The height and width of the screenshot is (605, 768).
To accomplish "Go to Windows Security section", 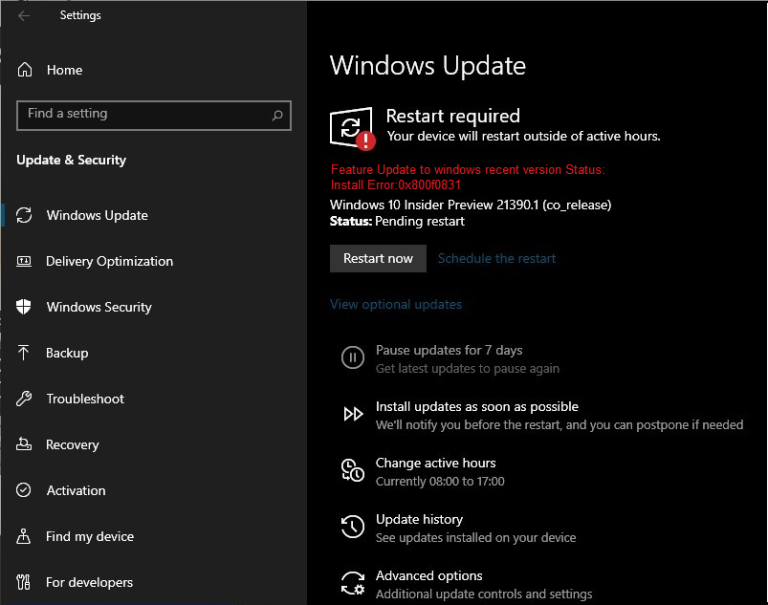I will 99,307.
